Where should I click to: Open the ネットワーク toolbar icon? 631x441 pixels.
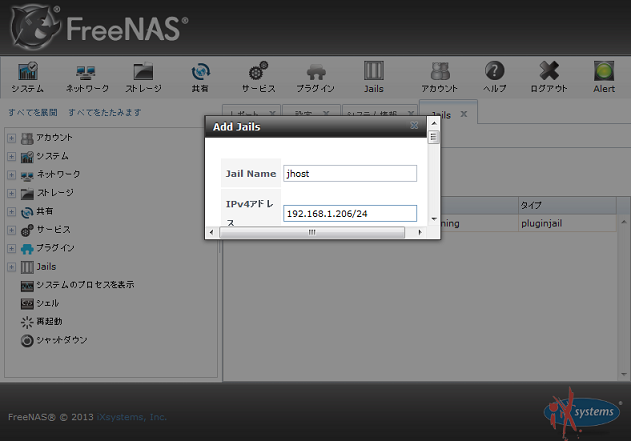pos(86,72)
